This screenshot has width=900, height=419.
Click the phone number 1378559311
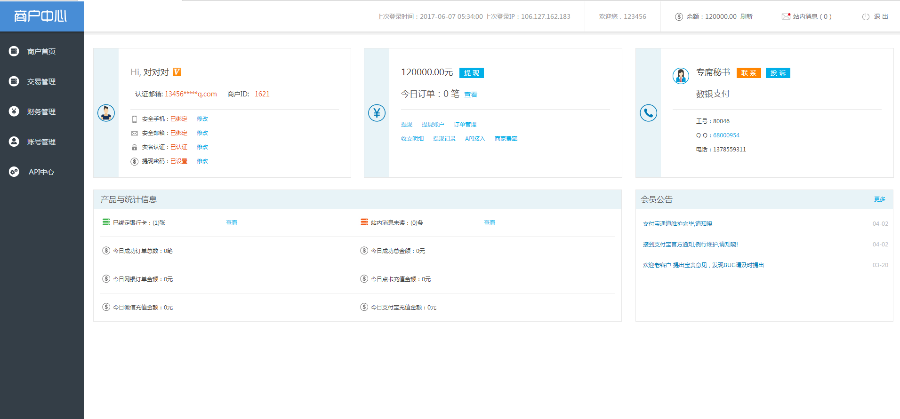click(x=730, y=149)
